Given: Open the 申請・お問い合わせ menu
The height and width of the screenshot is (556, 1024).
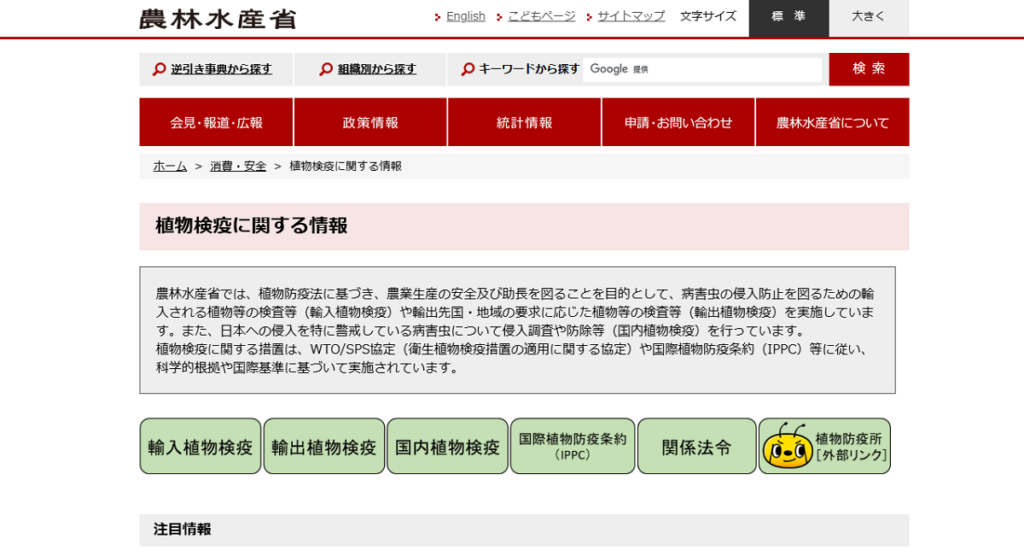Looking at the screenshot, I should click(678, 123).
